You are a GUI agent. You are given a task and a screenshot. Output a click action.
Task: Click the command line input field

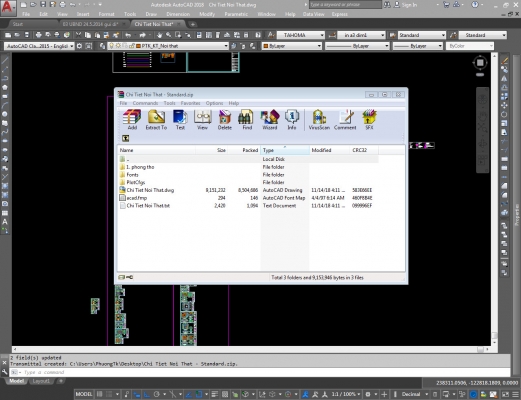click(x=260, y=372)
